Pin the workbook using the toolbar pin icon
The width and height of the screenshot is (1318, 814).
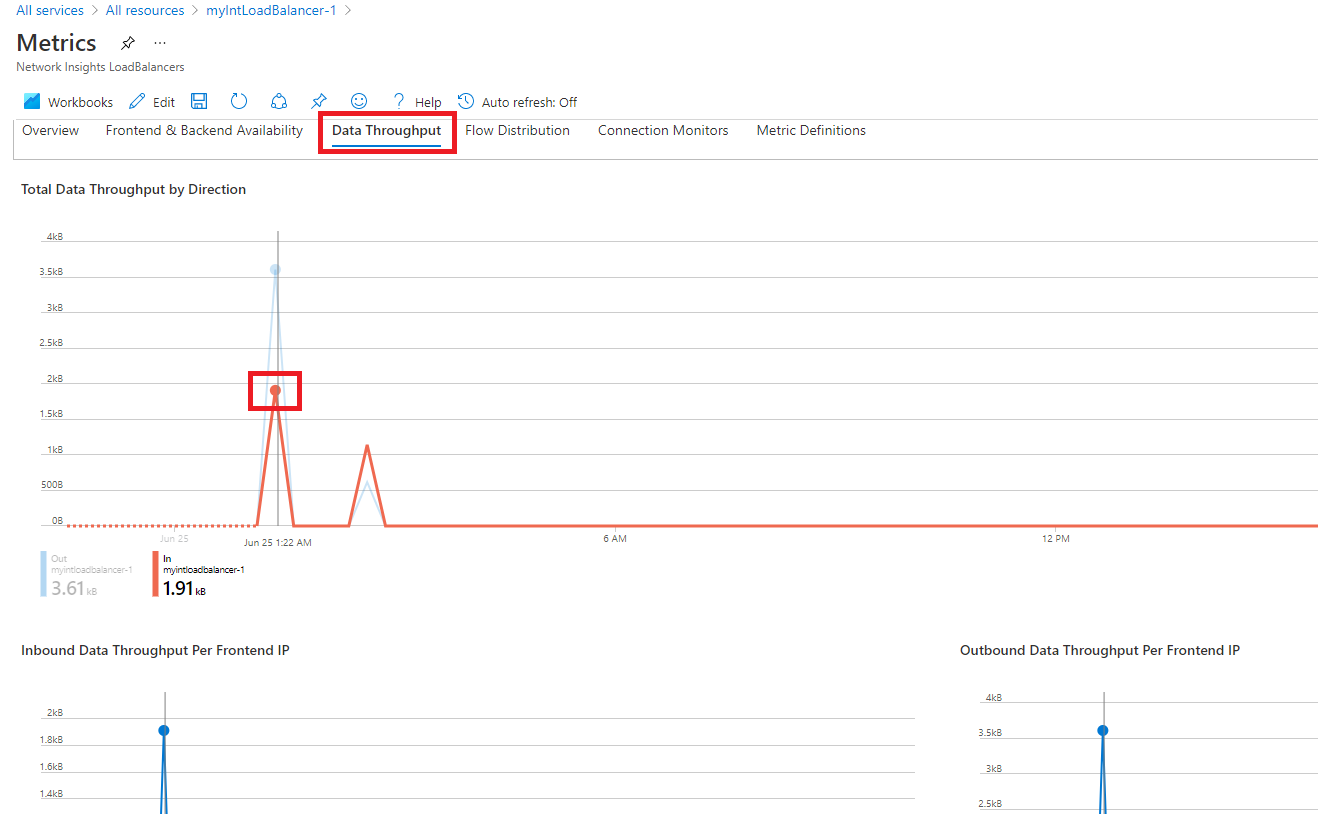(x=318, y=101)
